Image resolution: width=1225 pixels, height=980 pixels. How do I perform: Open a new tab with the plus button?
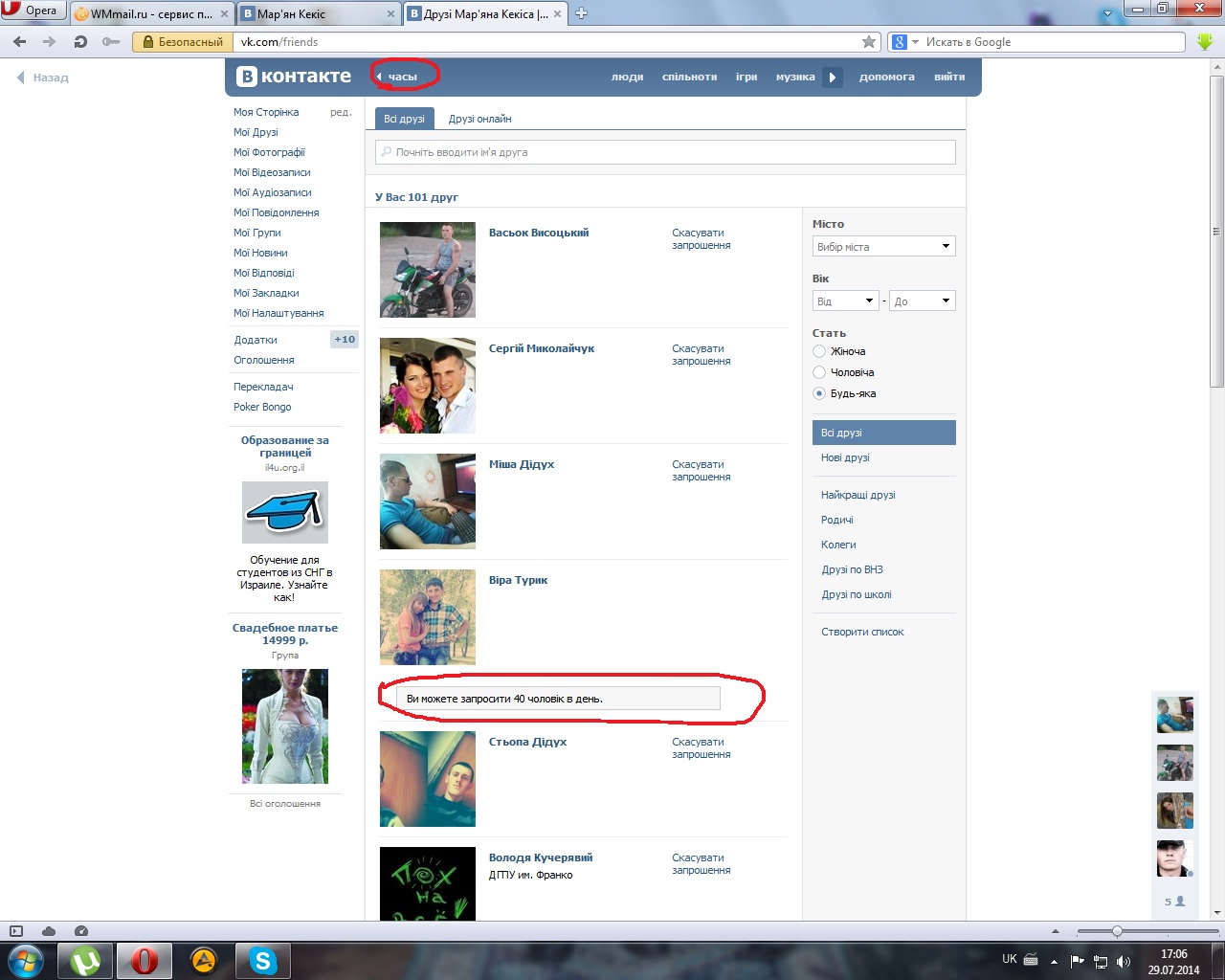point(581,13)
